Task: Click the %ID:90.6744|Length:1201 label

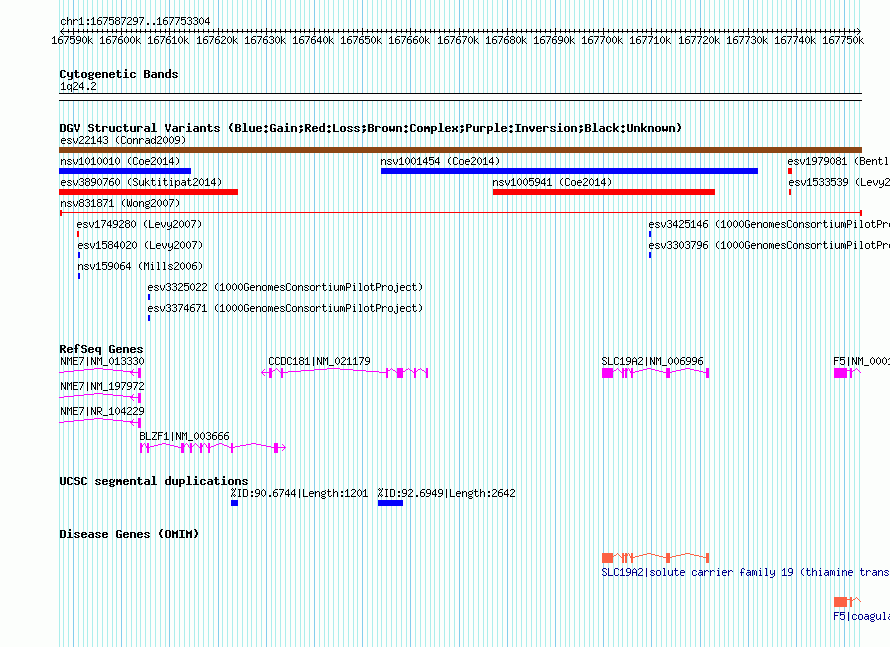Action: point(299,493)
